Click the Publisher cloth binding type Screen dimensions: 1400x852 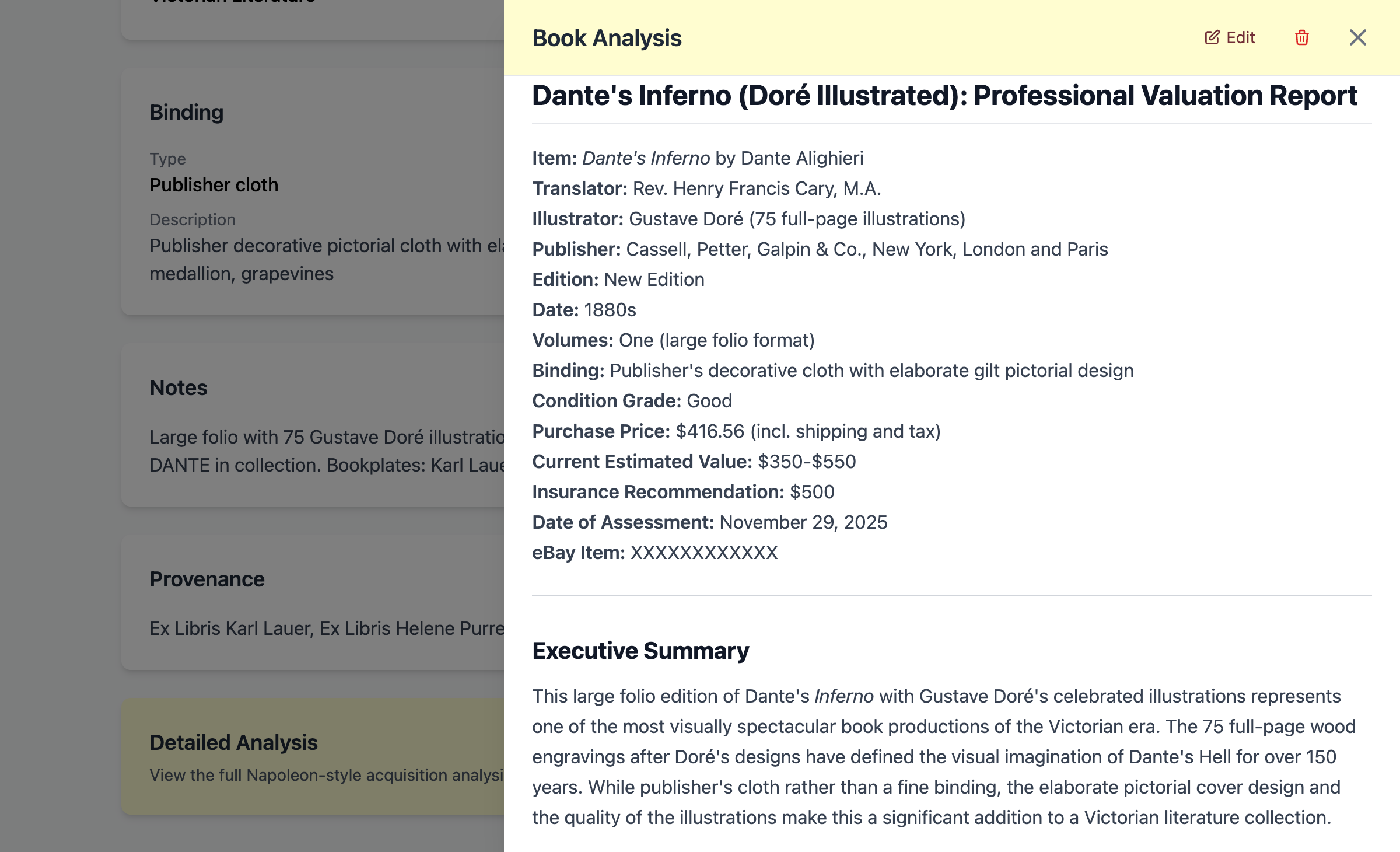[x=213, y=185]
